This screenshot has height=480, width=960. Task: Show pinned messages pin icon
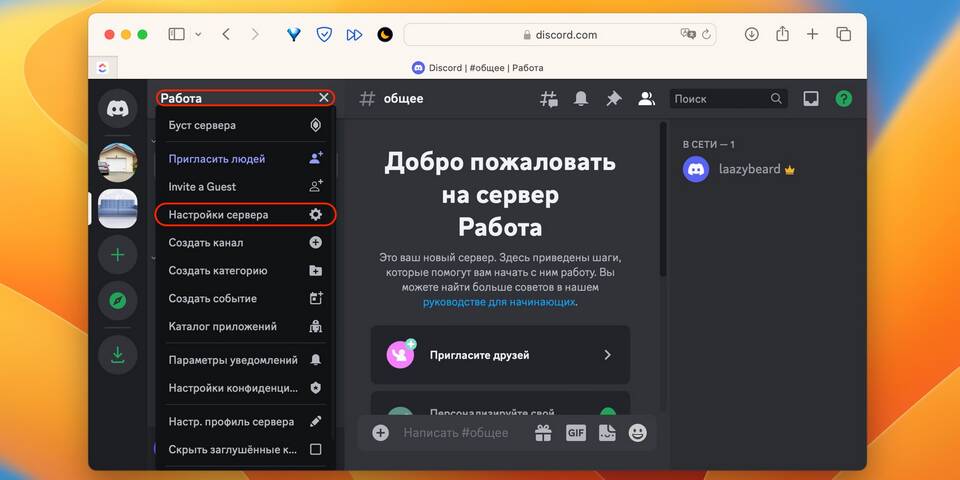coord(613,99)
